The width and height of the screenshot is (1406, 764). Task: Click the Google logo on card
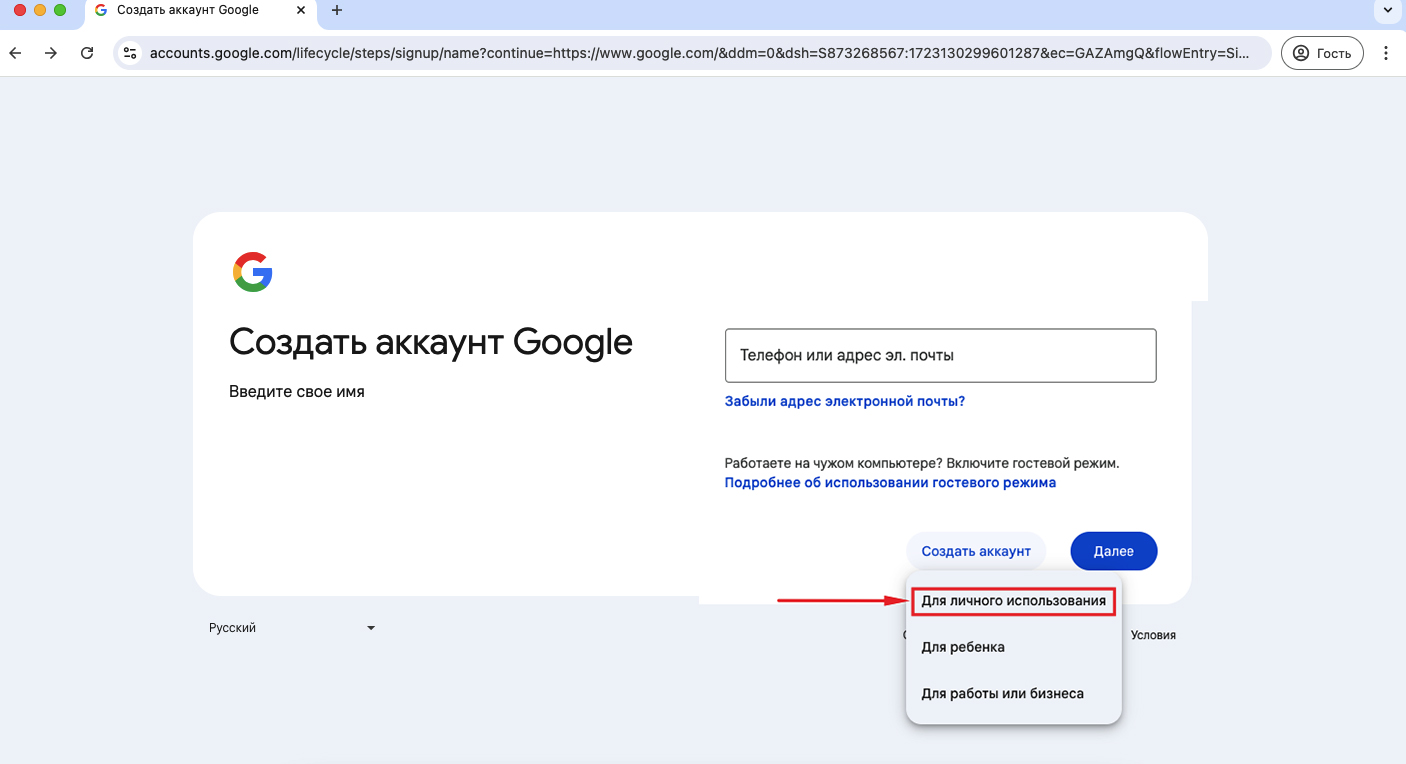click(x=253, y=272)
